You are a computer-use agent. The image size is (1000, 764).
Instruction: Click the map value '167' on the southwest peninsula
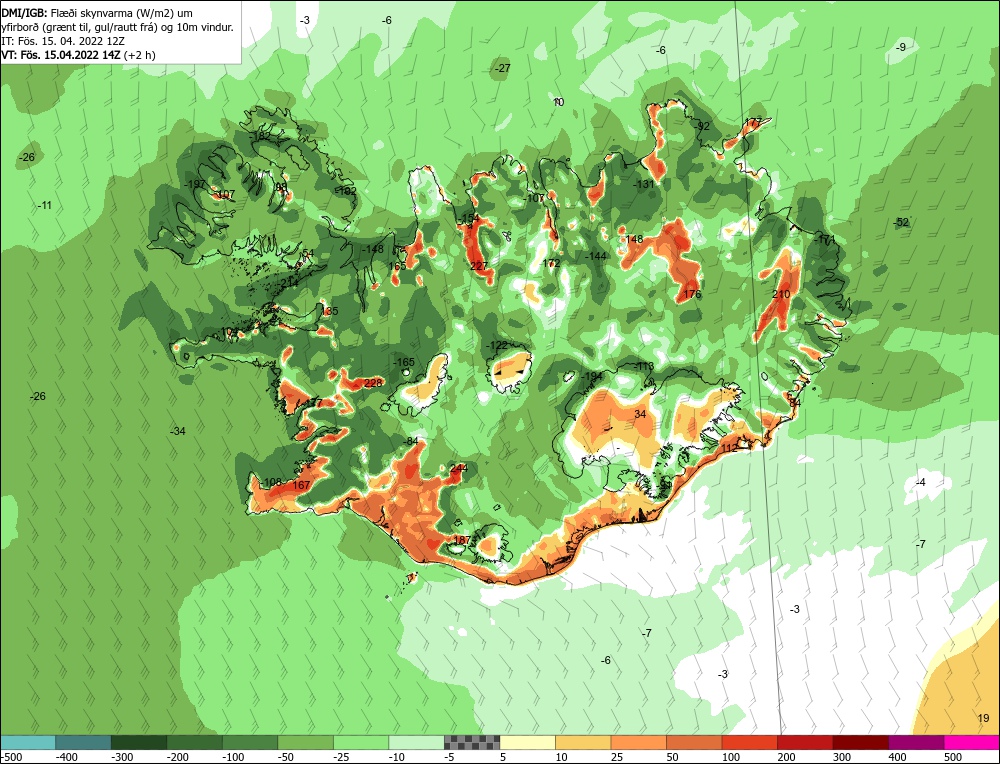coord(301,485)
